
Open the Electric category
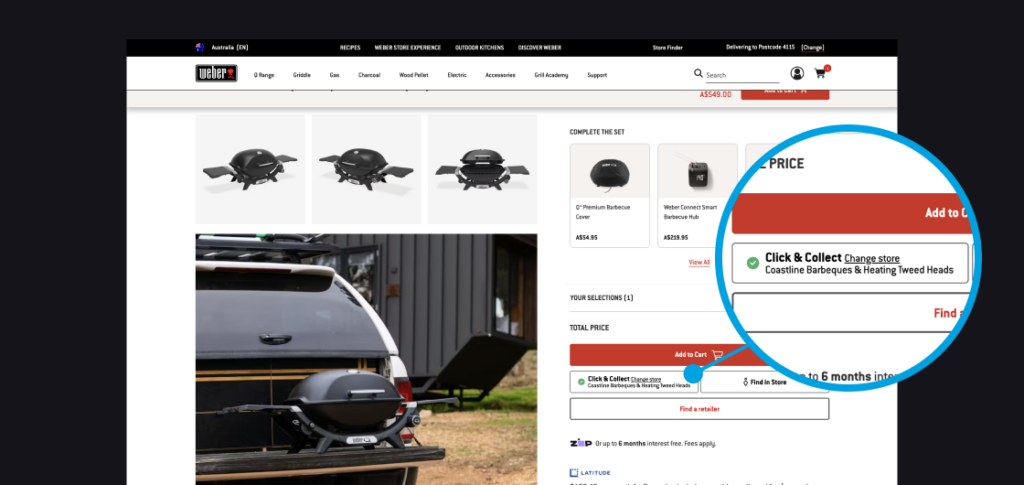(457, 75)
